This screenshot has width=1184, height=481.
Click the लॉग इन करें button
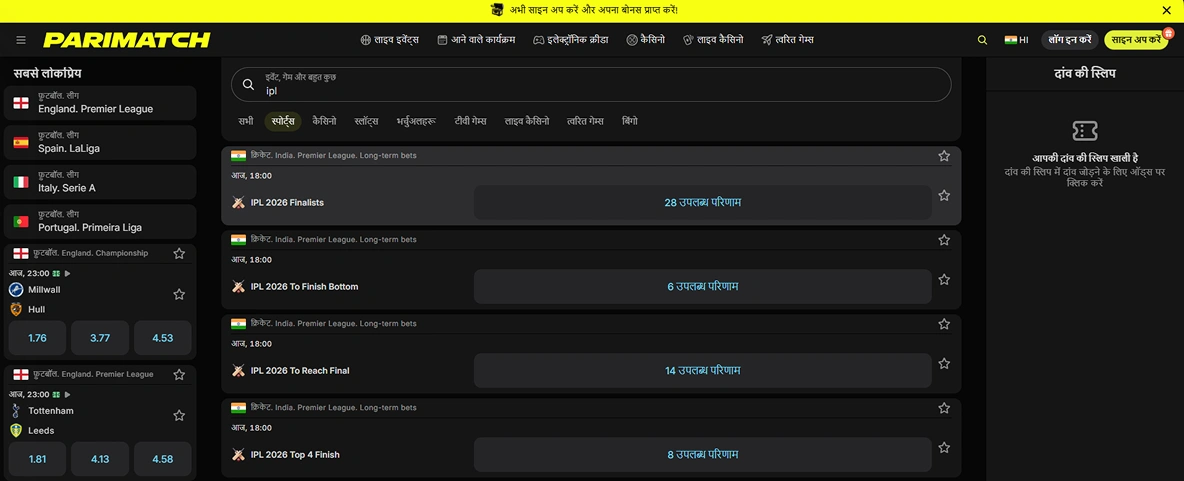click(1070, 40)
